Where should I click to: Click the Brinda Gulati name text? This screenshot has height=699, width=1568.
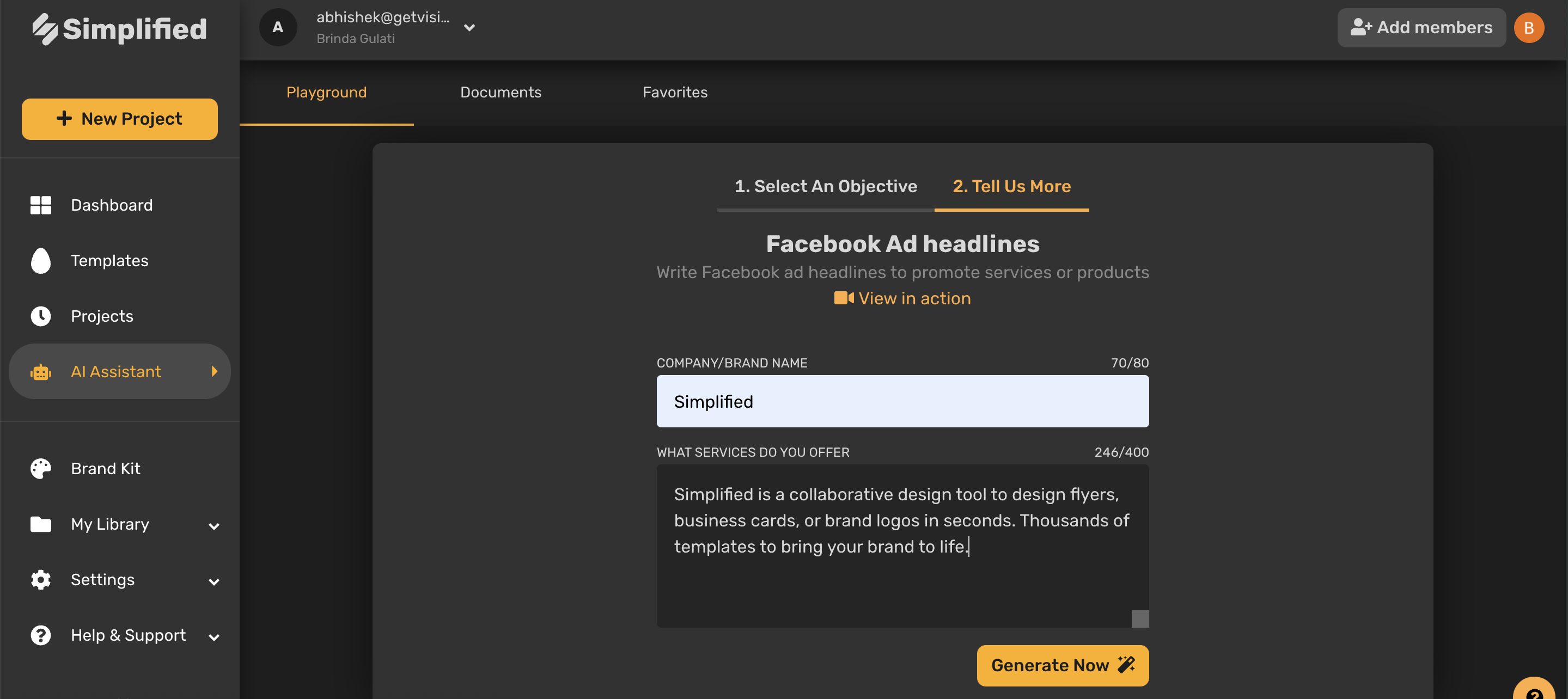tap(356, 38)
